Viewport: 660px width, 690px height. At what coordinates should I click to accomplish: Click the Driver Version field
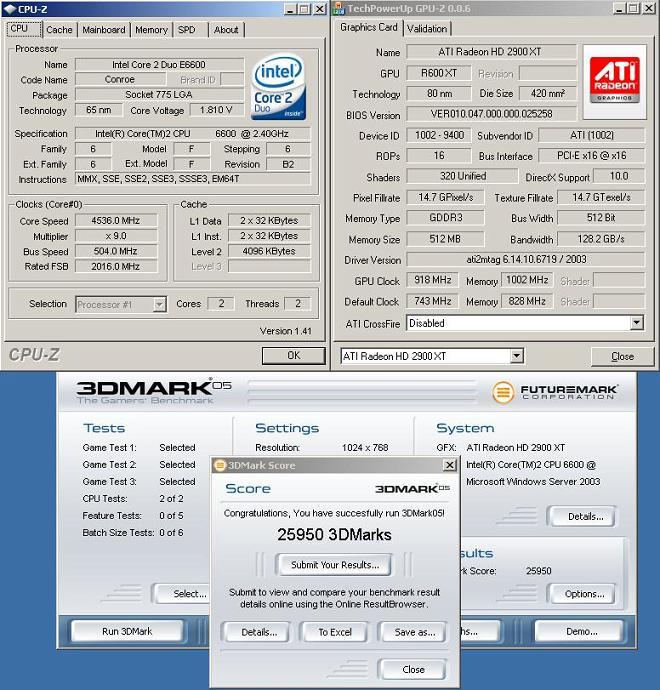click(x=526, y=259)
